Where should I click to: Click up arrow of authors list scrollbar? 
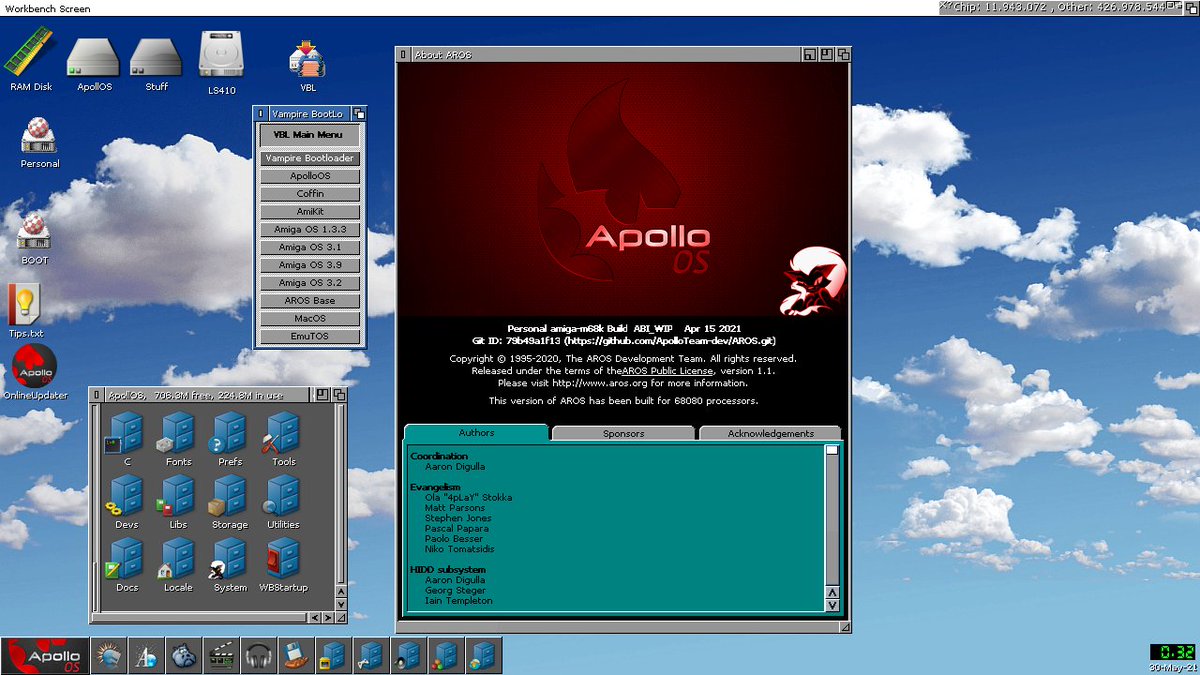point(832,593)
